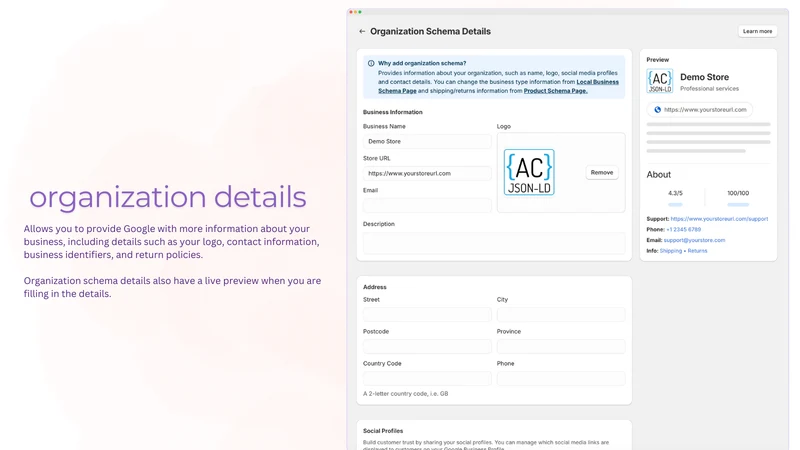Click the 'A 2-letter country code' hint text

(405, 394)
